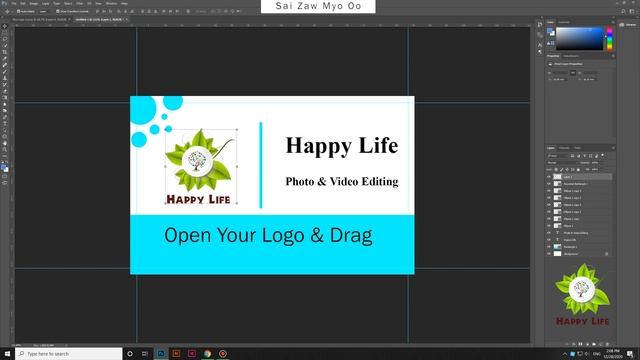Select the Lasso tool
The width and height of the screenshot is (640, 360).
point(5,39)
